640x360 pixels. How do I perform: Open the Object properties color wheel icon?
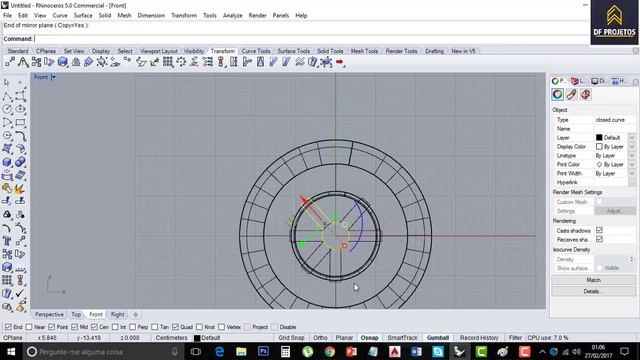558,95
